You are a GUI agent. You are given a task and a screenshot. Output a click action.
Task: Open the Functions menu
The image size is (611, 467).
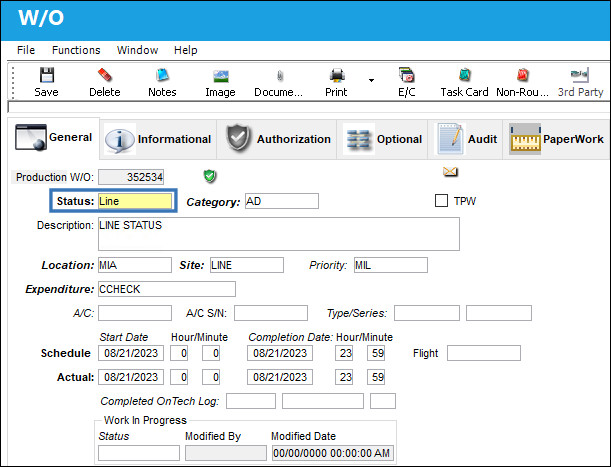coord(76,50)
